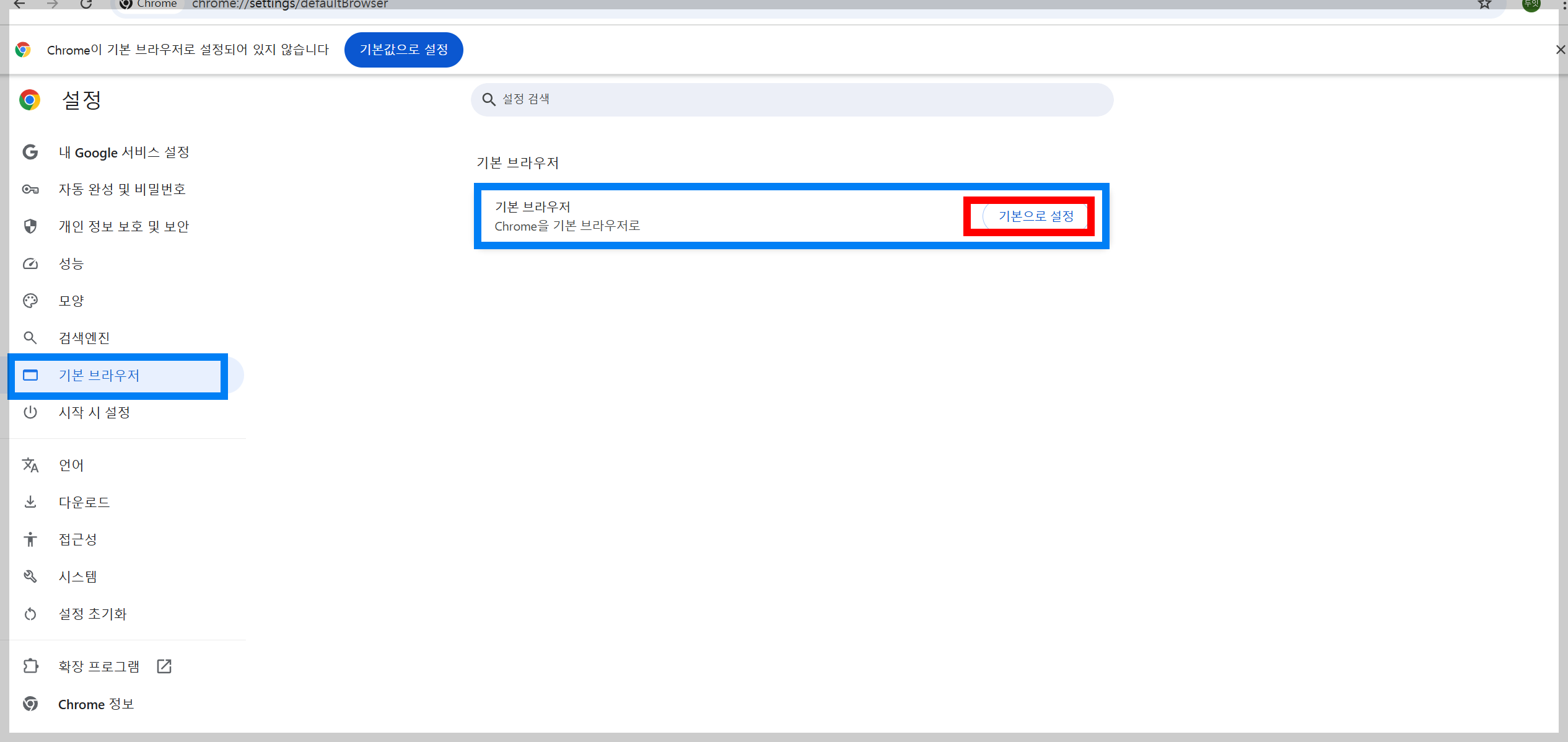
Task: Click the 시작 시 설정 power icon
Action: [30, 412]
